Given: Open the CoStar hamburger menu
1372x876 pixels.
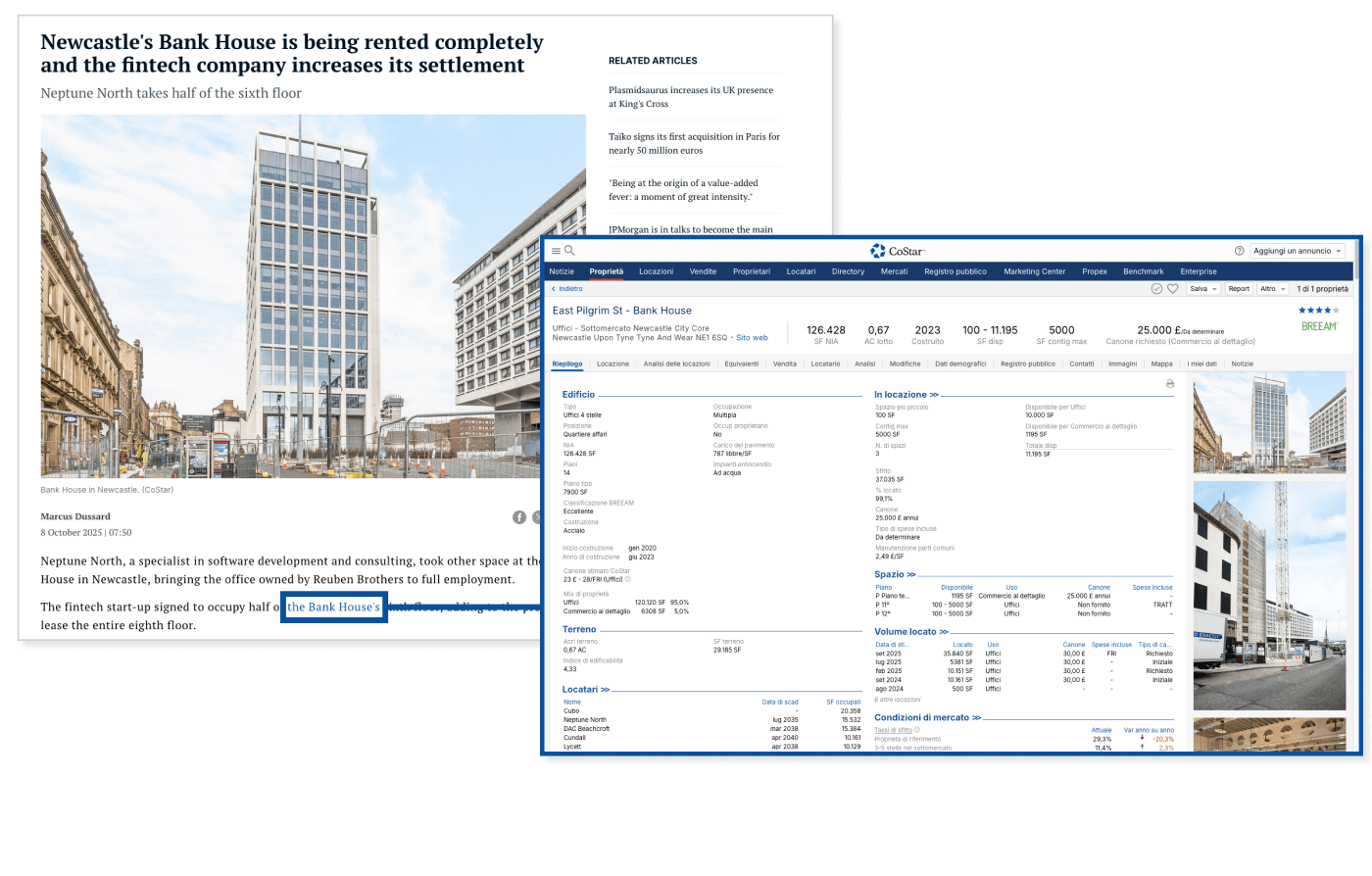Looking at the screenshot, I should (x=556, y=251).
